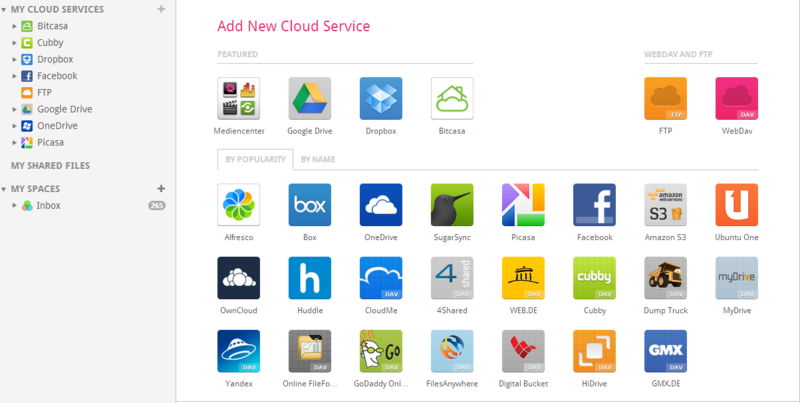Expand the Picasa sidebar node arrow

point(14,142)
